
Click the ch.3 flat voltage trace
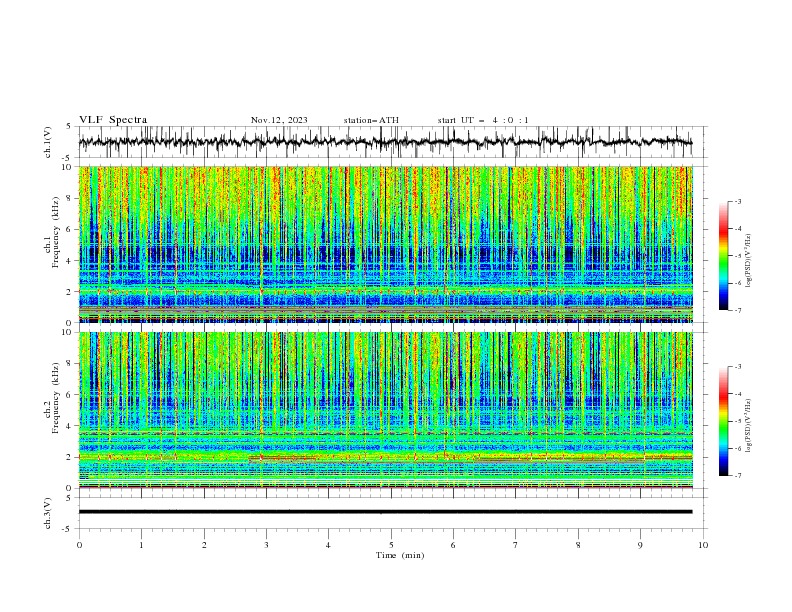pyautogui.click(x=385, y=512)
